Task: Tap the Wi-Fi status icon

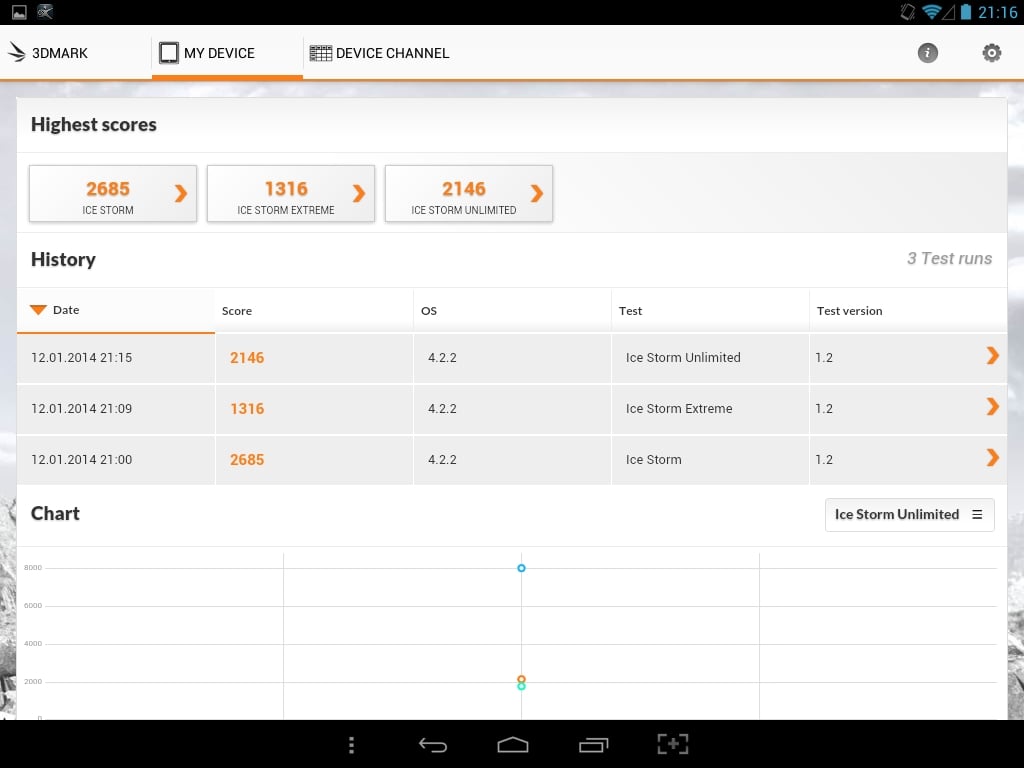Action: 932,12
